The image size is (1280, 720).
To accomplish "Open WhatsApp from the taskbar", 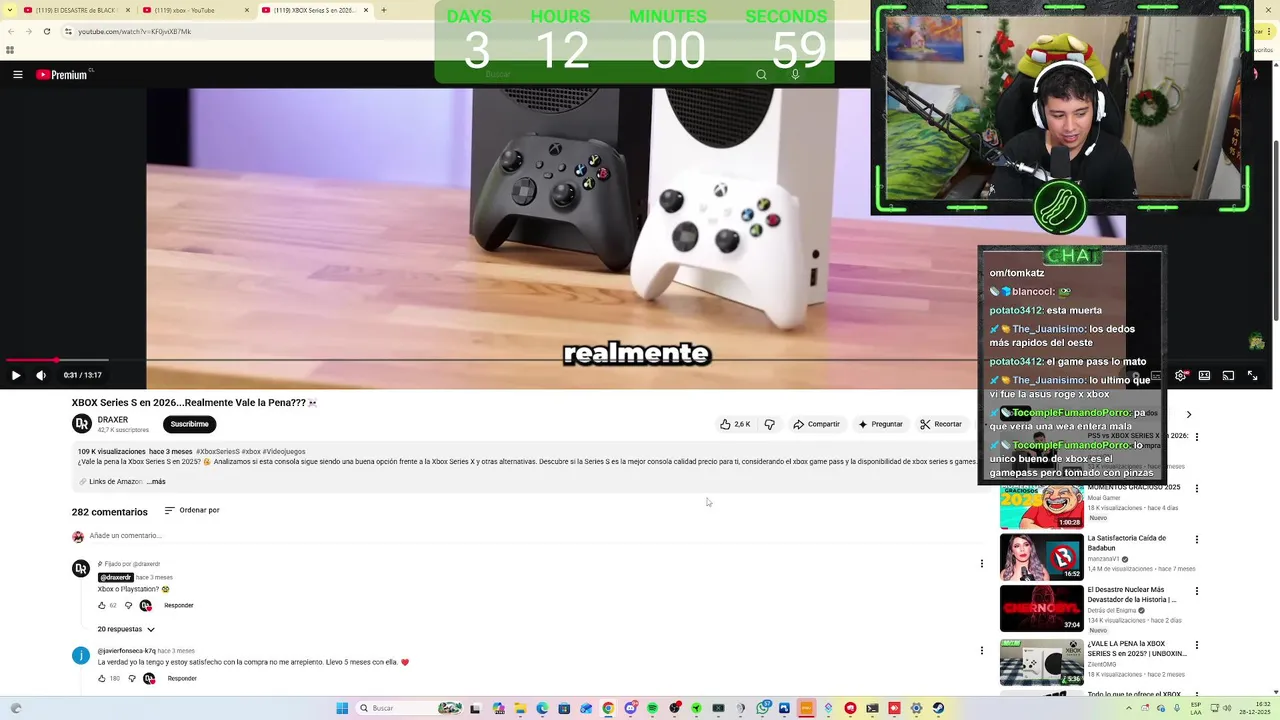I will (763, 708).
